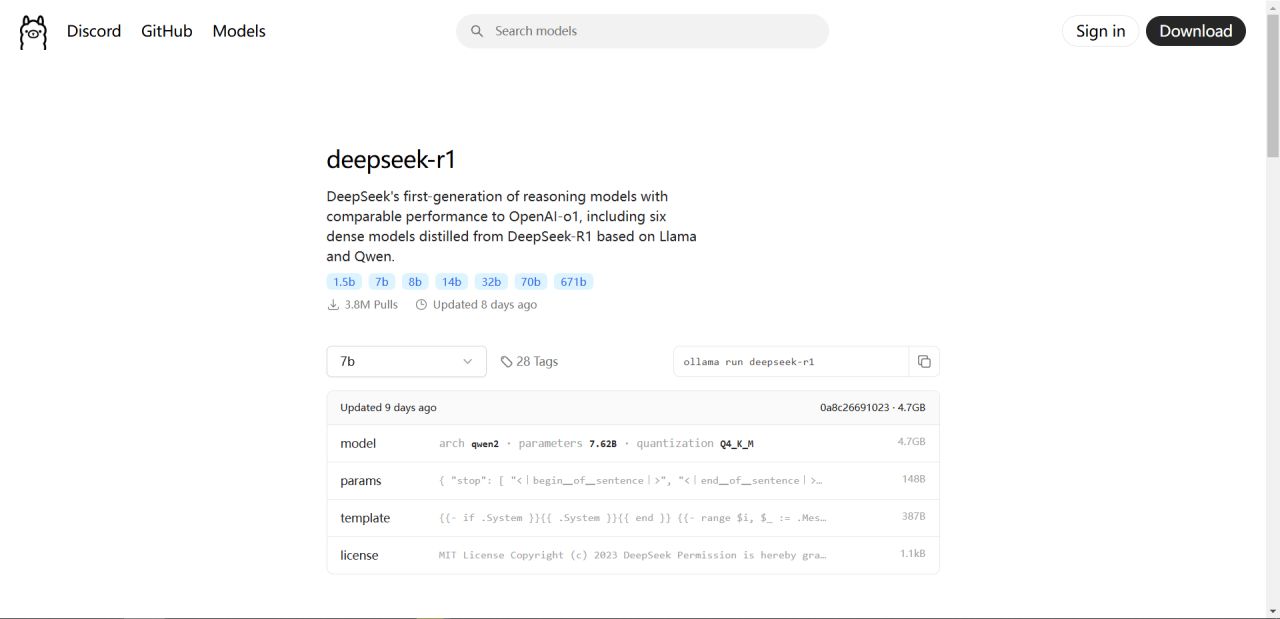Click the clock icon beside Updated 8 days ago
This screenshot has width=1280, height=619.
[421, 304]
